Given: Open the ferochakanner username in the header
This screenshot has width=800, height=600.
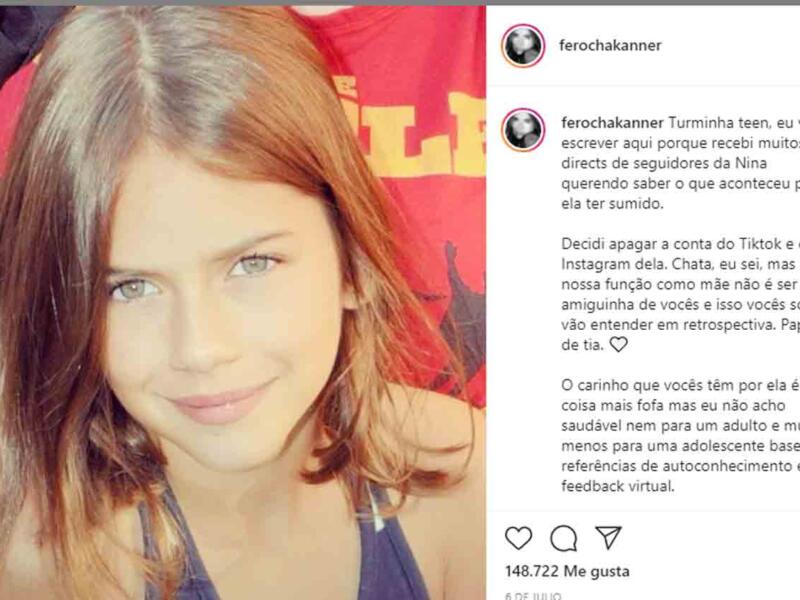Looking at the screenshot, I should pyautogui.click(x=610, y=45).
